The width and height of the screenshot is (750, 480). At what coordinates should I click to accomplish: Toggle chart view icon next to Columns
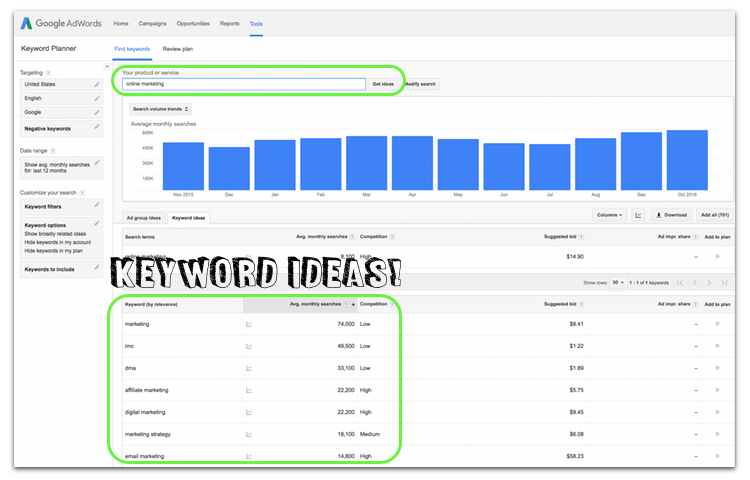click(638, 215)
